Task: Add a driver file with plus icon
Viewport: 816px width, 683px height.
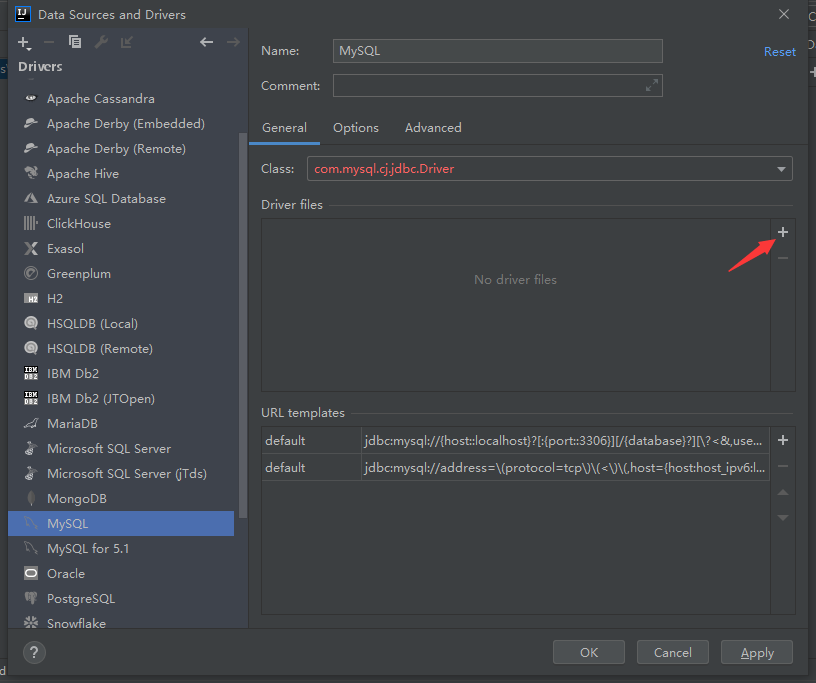Action: [x=783, y=232]
